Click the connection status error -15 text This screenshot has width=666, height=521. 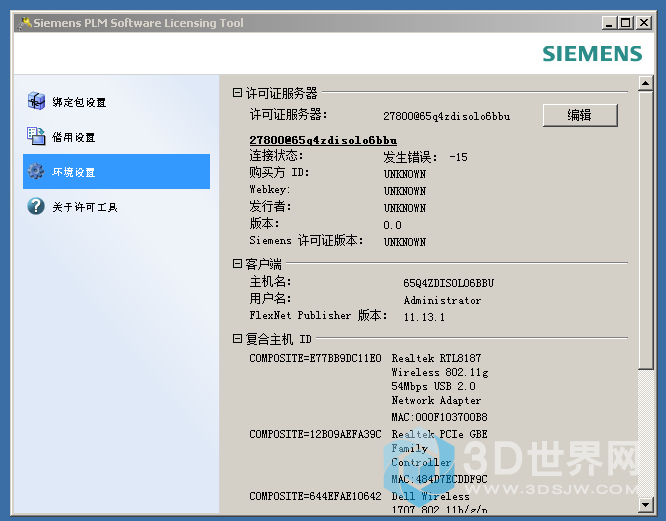425,157
